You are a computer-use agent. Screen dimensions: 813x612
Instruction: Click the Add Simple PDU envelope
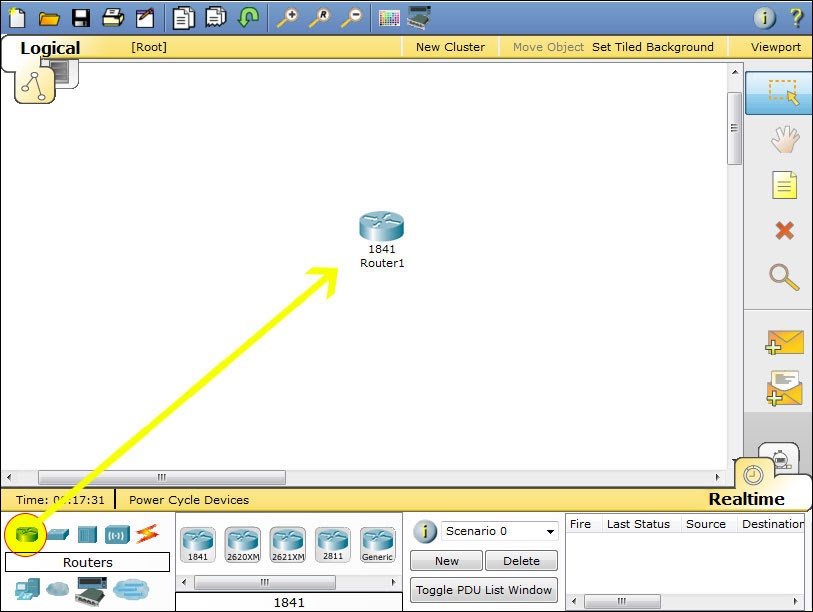784,342
